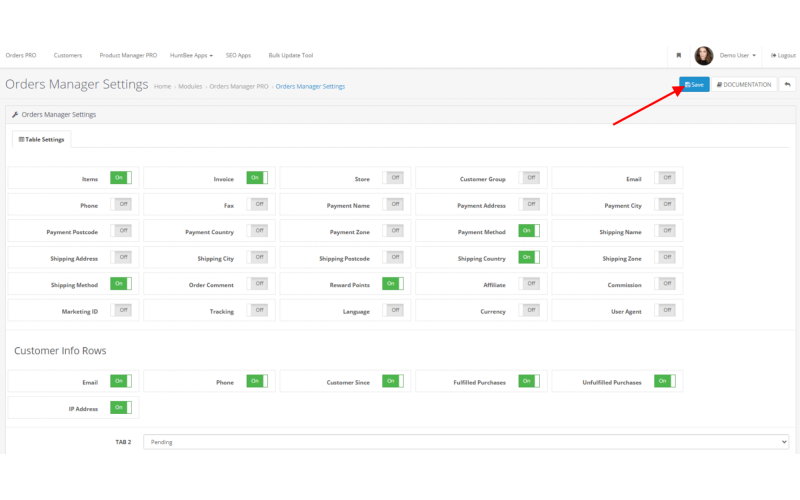Follow the Modules breadcrumb link
This screenshot has width=800, height=500.
[190, 86]
